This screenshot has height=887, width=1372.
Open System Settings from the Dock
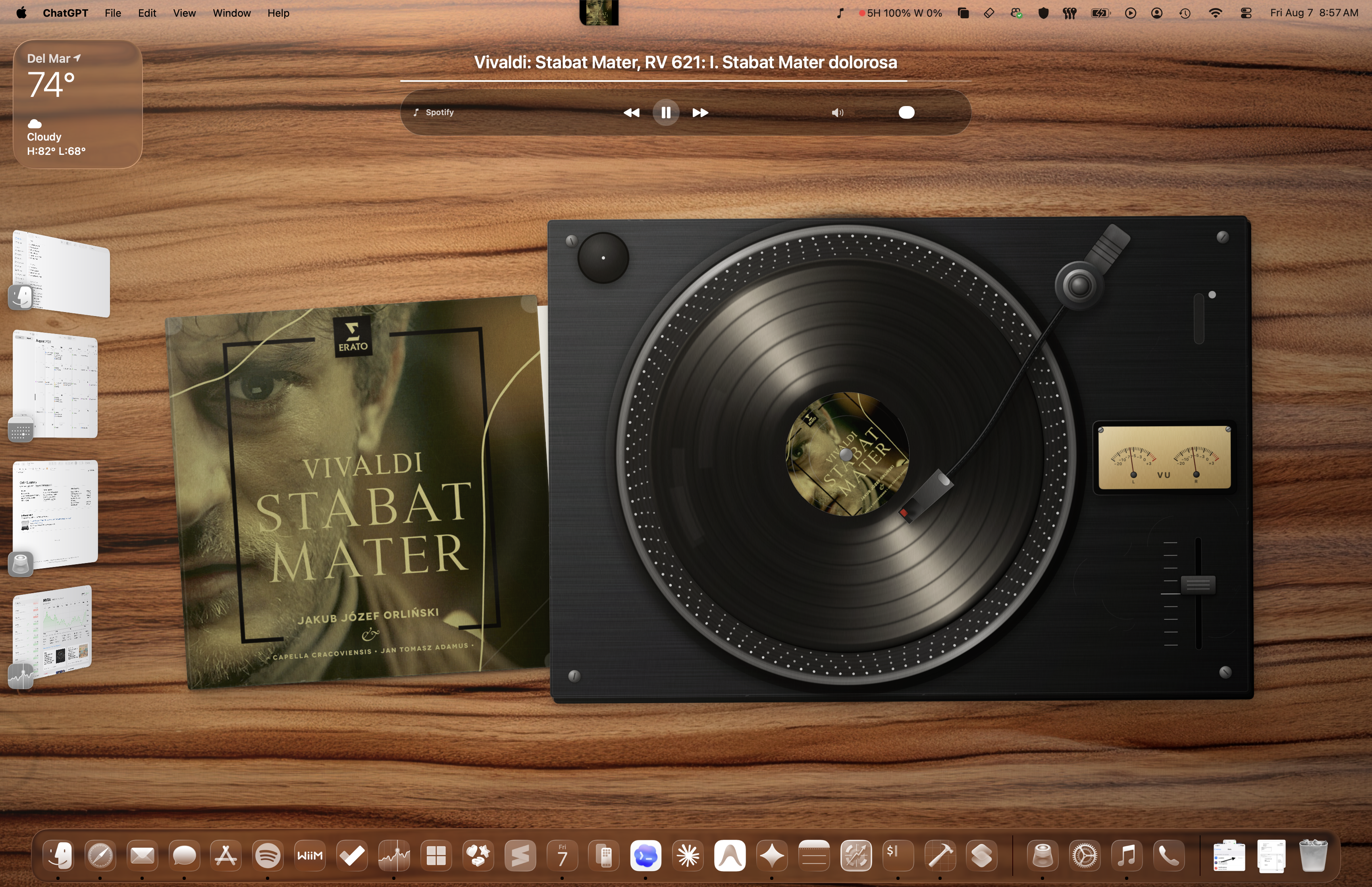click(1085, 855)
